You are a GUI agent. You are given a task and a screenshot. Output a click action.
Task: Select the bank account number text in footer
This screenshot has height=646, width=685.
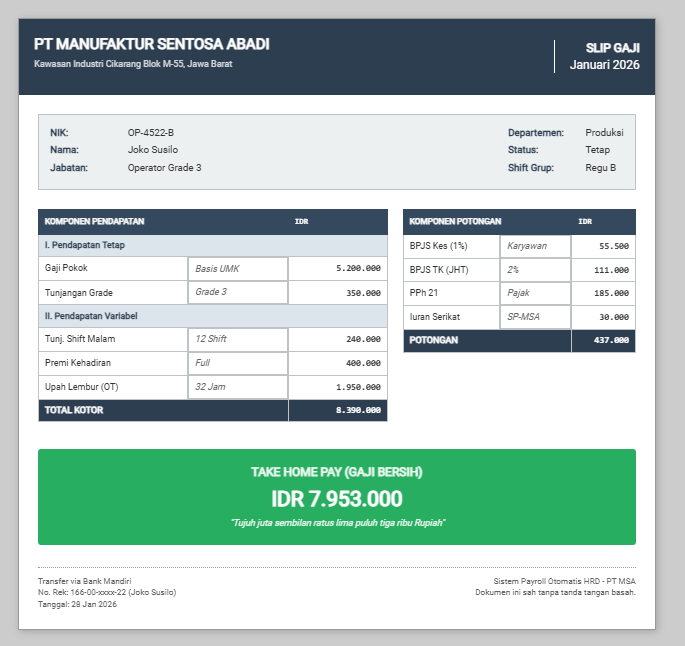[107, 592]
